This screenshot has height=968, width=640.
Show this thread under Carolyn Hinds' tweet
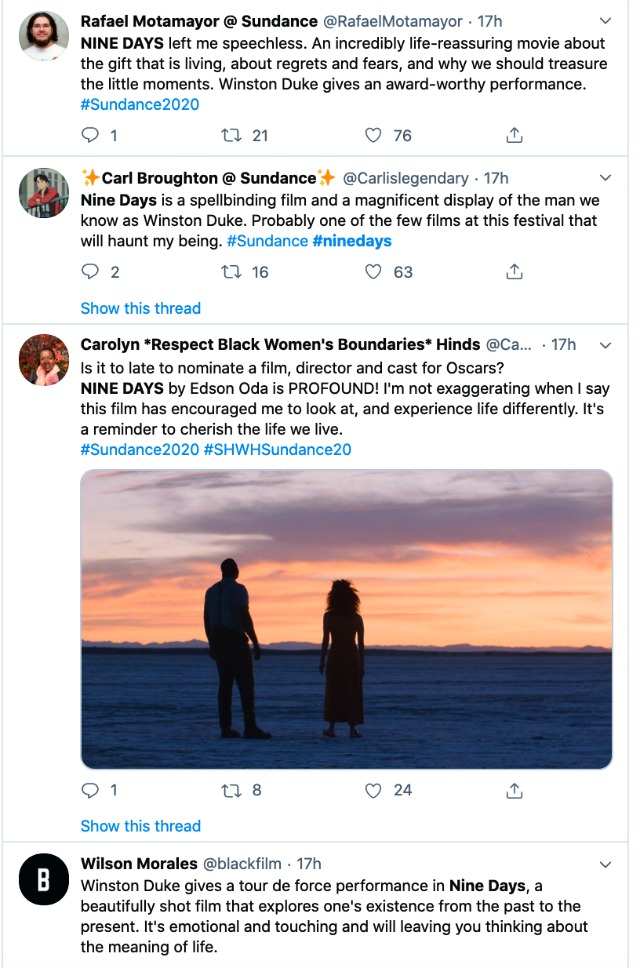coord(141,826)
